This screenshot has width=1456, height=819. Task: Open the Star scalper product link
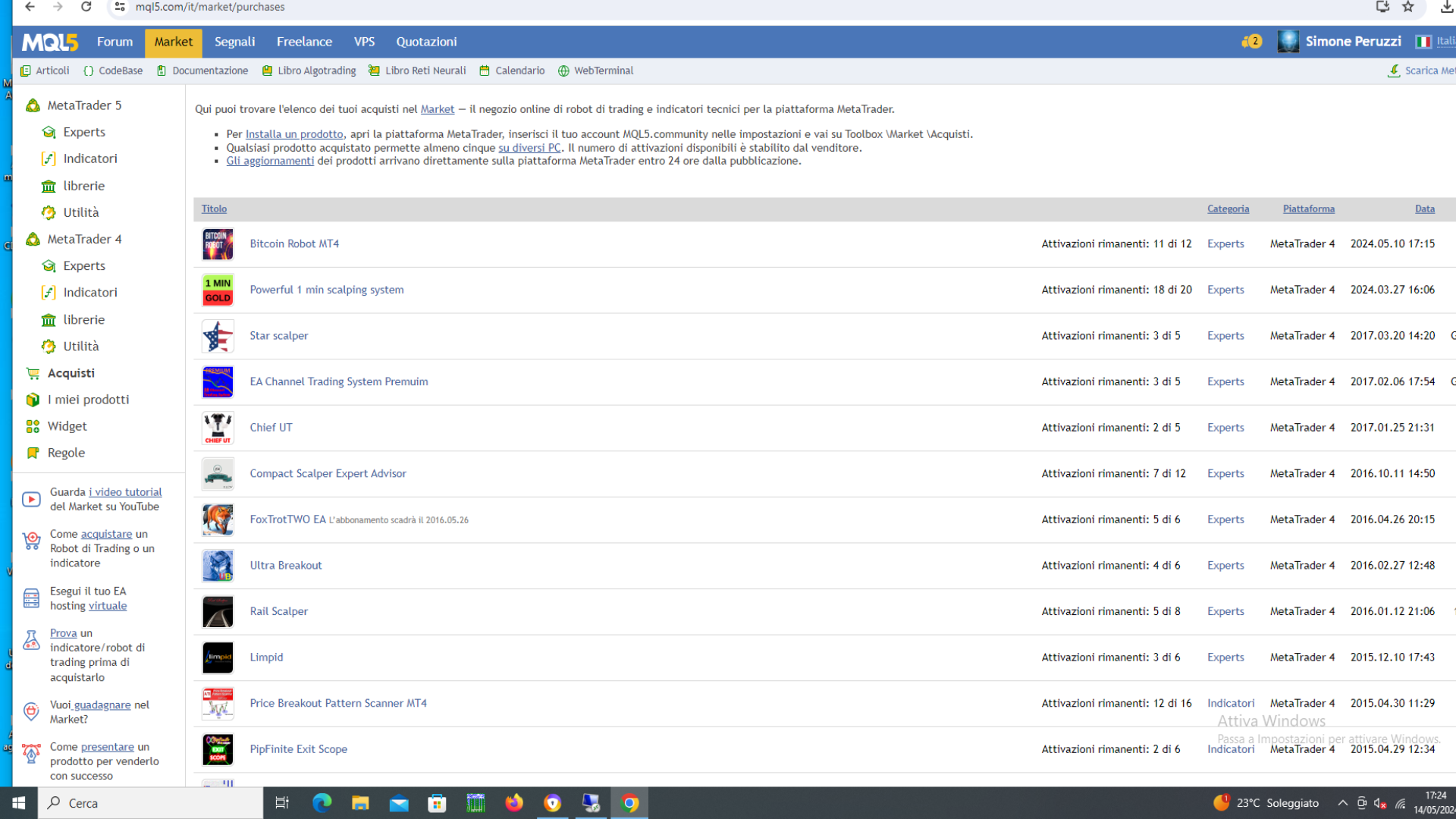pyautogui.click(x=278, y=336)
